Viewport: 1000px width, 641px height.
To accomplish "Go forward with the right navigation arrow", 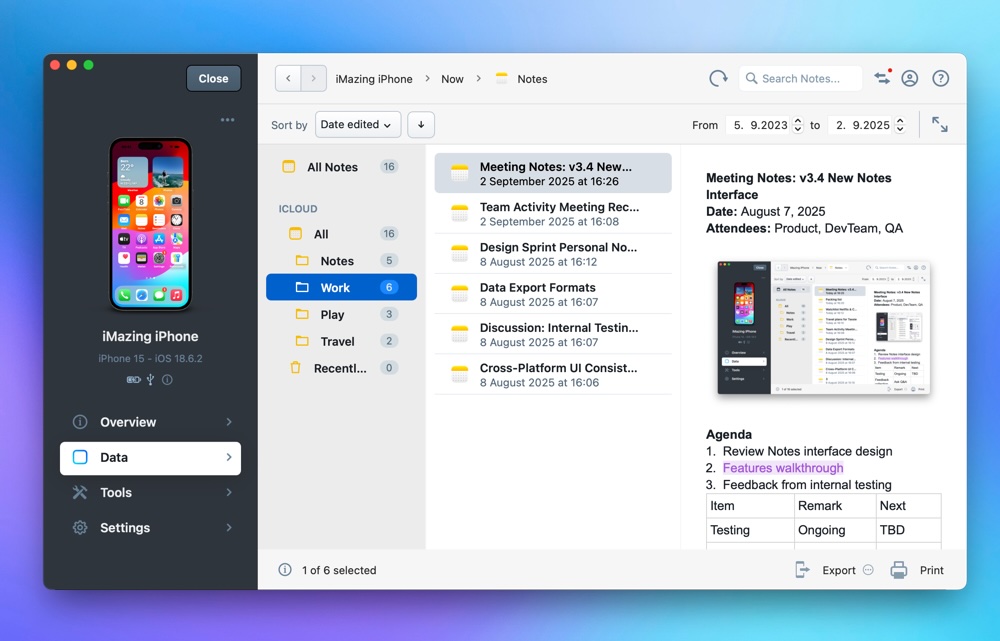I will (x=314, y=78).
